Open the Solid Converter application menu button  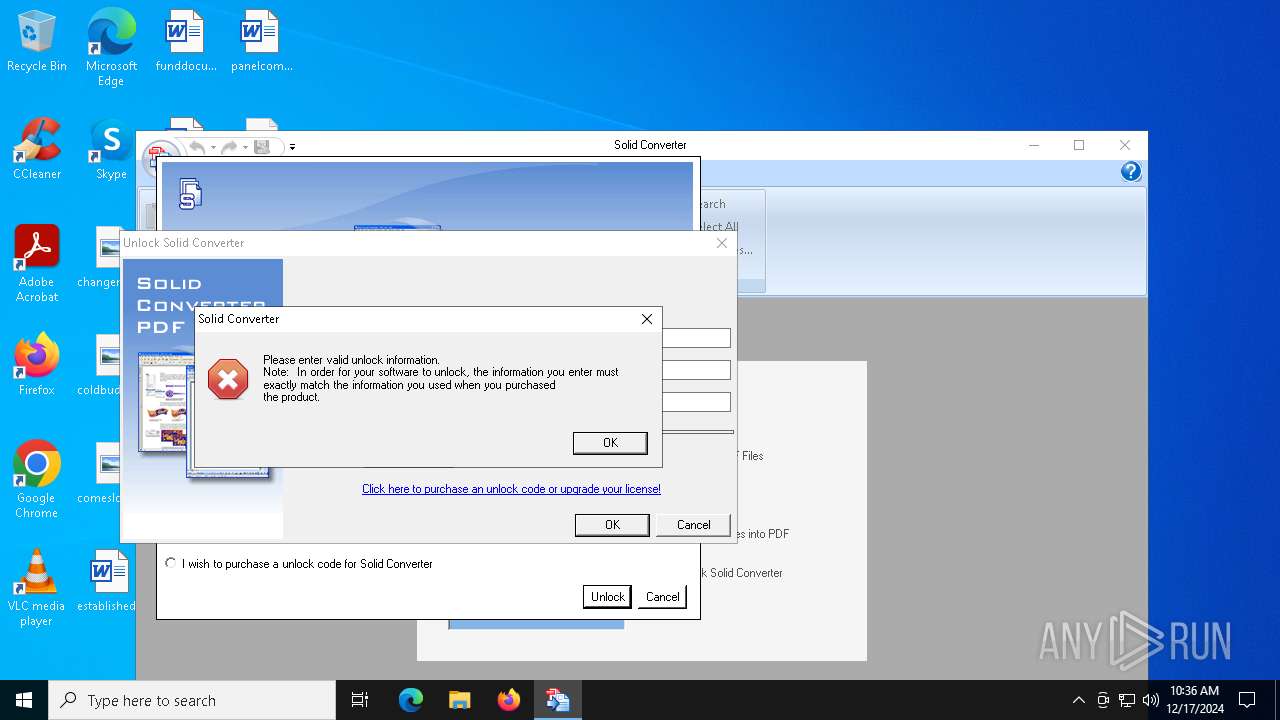click(x=159, y=158)
